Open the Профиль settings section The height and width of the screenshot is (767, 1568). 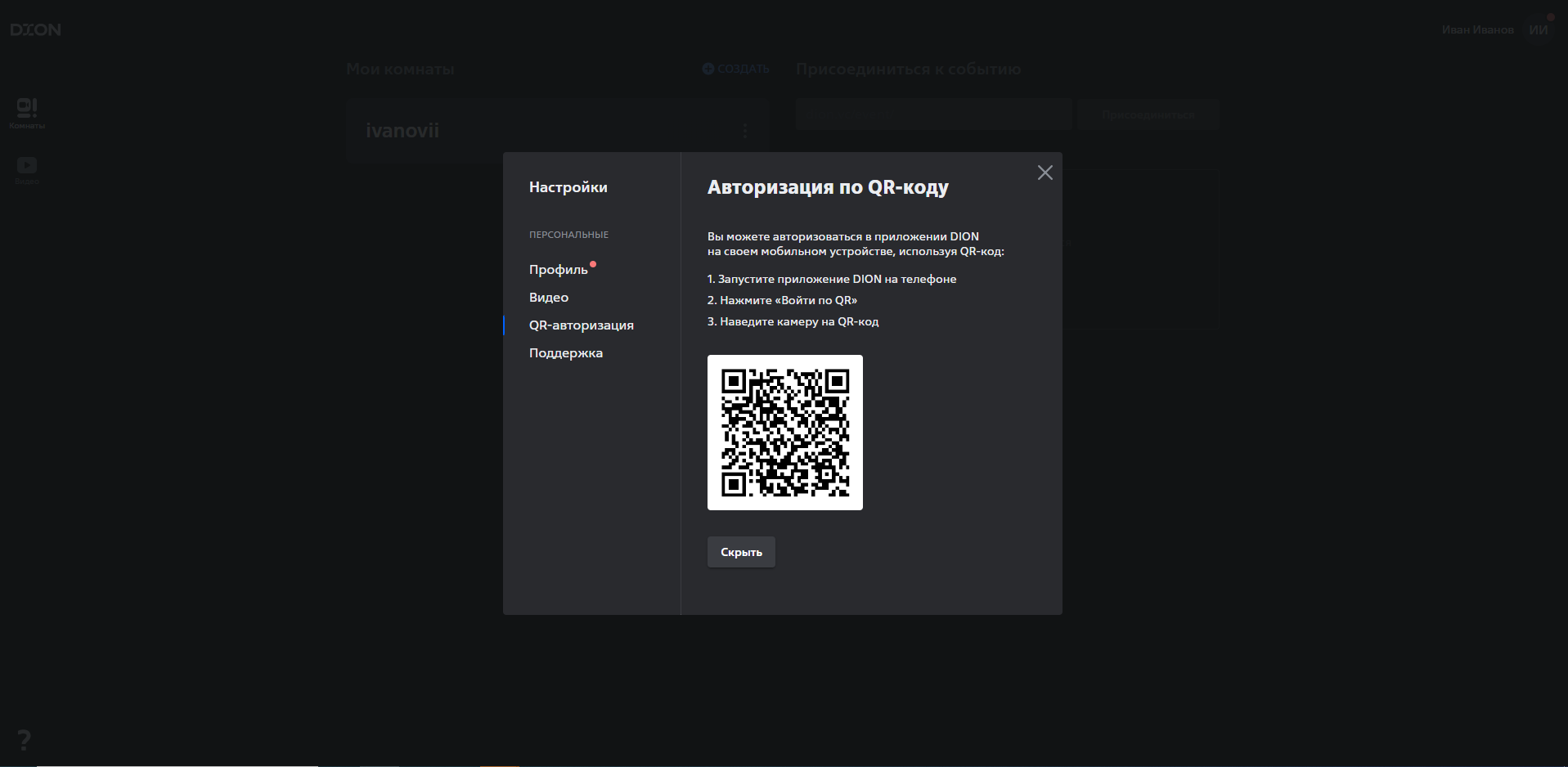[559, 270]
